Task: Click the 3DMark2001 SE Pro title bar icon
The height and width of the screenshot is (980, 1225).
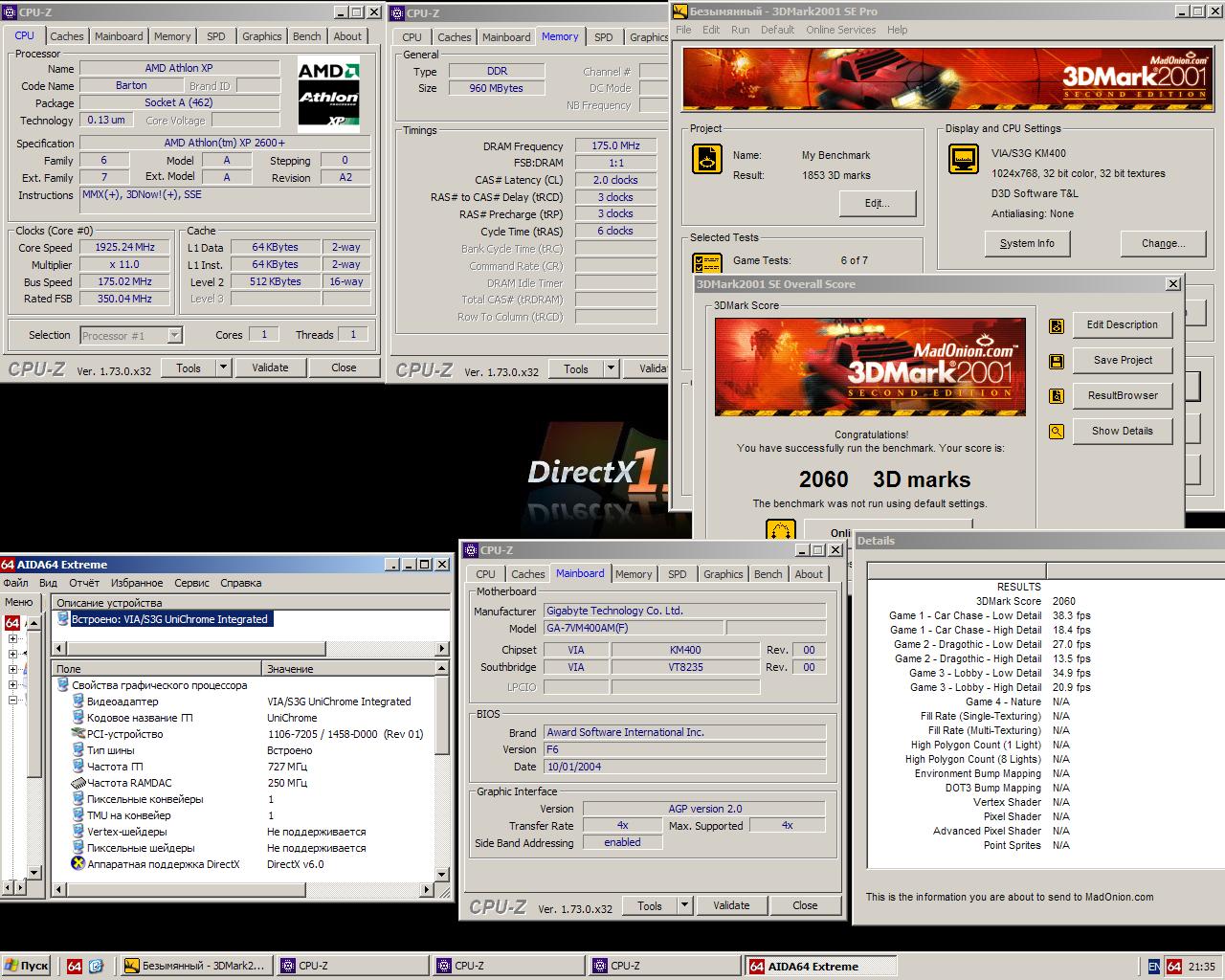Action: pyautogui.click(x=680, y=11)
